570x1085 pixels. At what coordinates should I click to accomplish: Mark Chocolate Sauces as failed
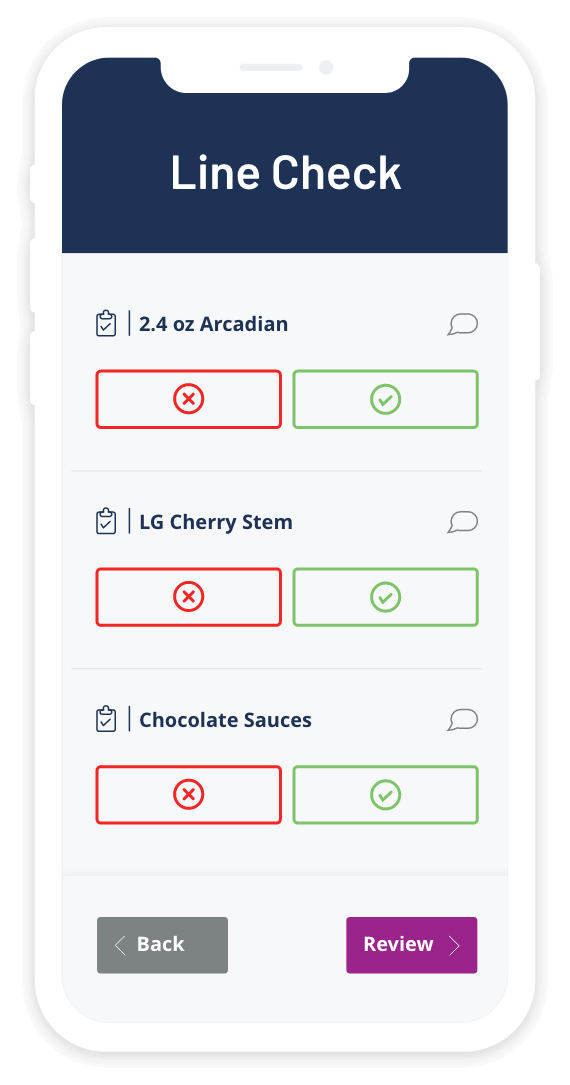pyautogui.click(x=188, y=795)
